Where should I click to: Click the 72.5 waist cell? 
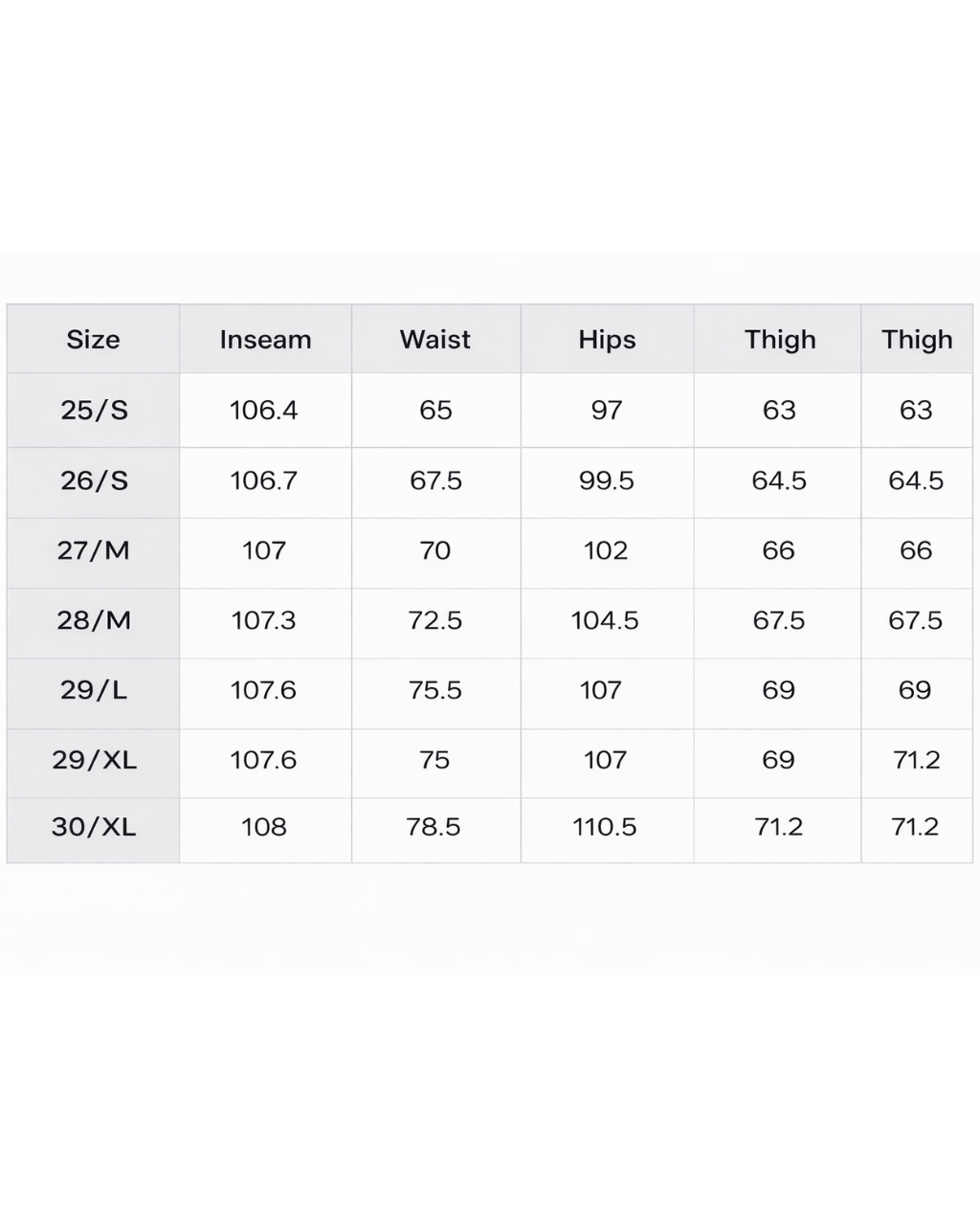[435, 620]
